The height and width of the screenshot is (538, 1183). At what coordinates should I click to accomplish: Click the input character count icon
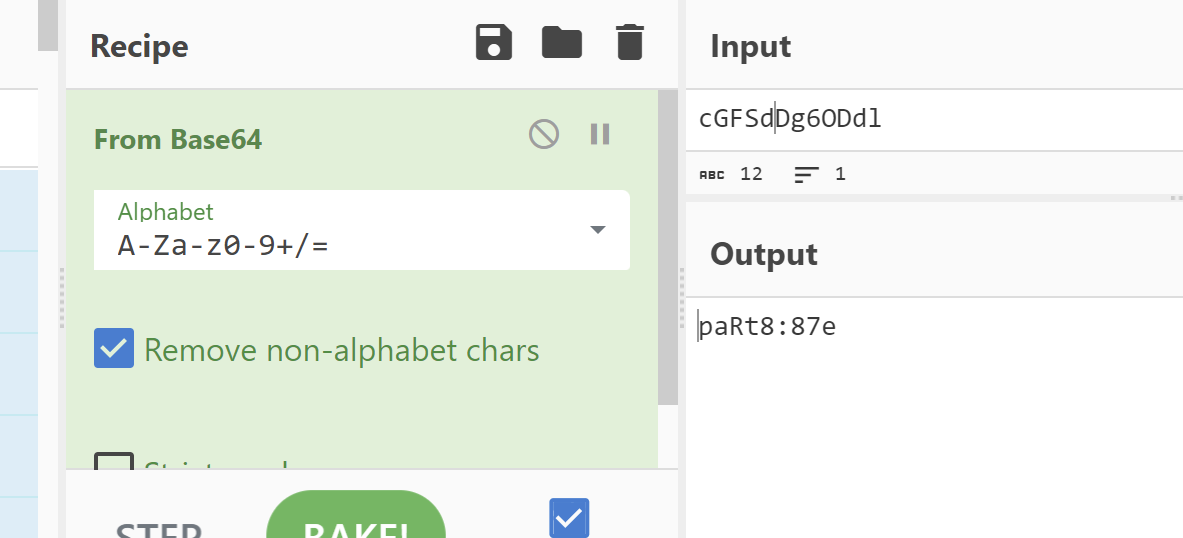(x=711, y=175)
